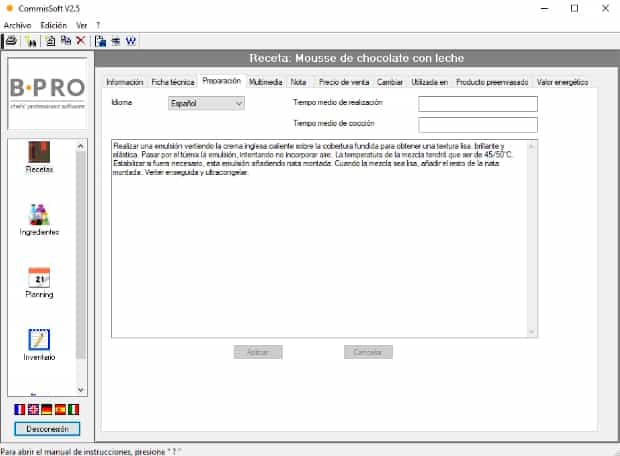Viewport: 620px width, 456px height.
Task: Switch to the Ficha técnica tab
Action: [x=173, y=82]
